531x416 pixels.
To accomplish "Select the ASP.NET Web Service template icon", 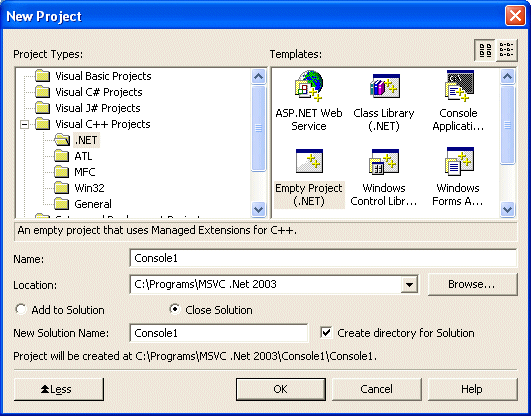I will [309, 86].
